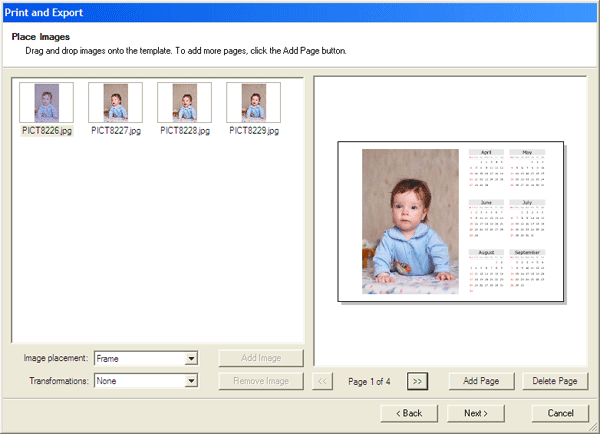Click the Add Page button
Image resolution: width=600 pixels, height=434 pixels.
click(481, 381)
